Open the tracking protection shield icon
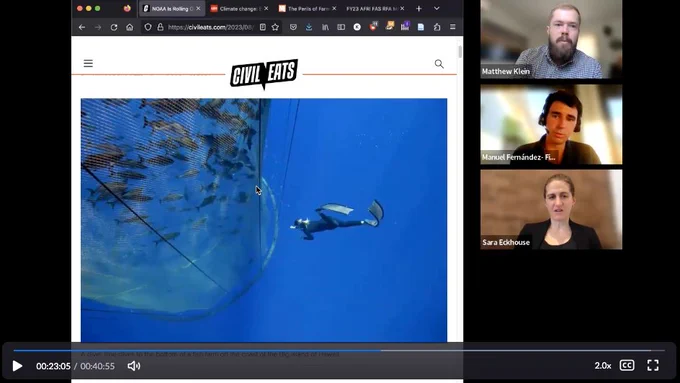 [148, 27]
